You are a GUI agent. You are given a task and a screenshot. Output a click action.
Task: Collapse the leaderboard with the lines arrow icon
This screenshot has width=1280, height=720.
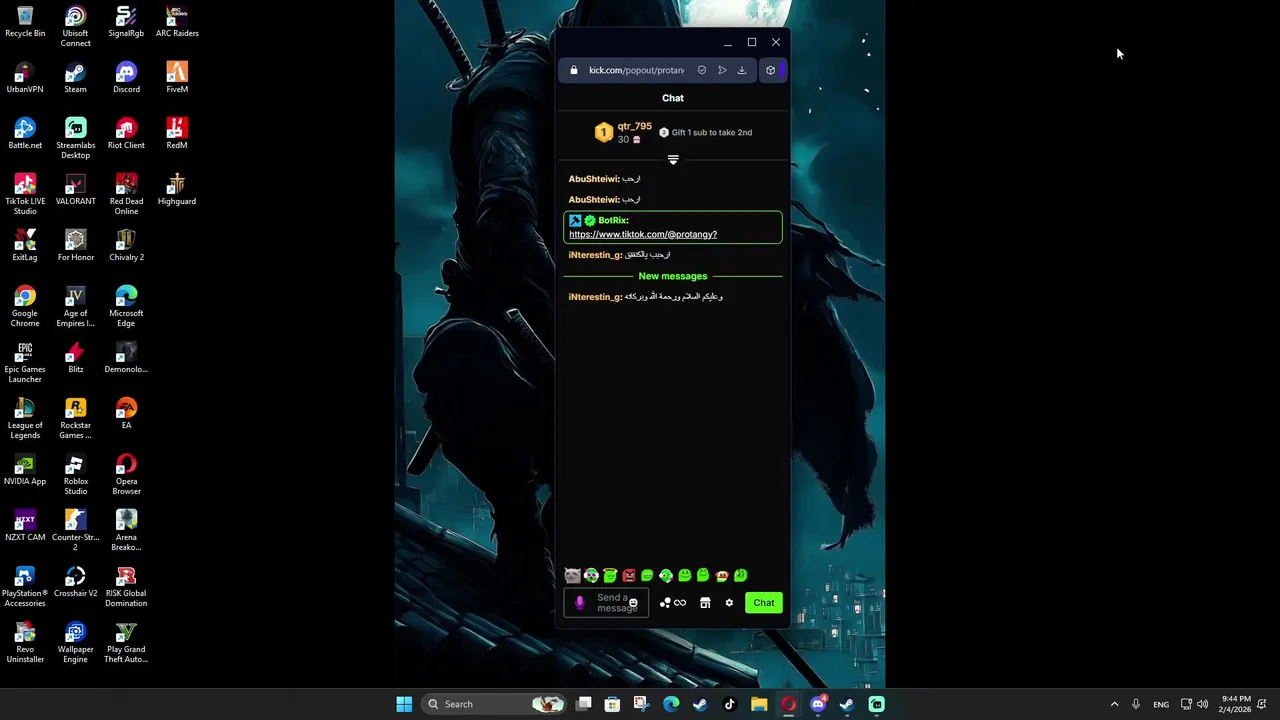click(673, 160)
